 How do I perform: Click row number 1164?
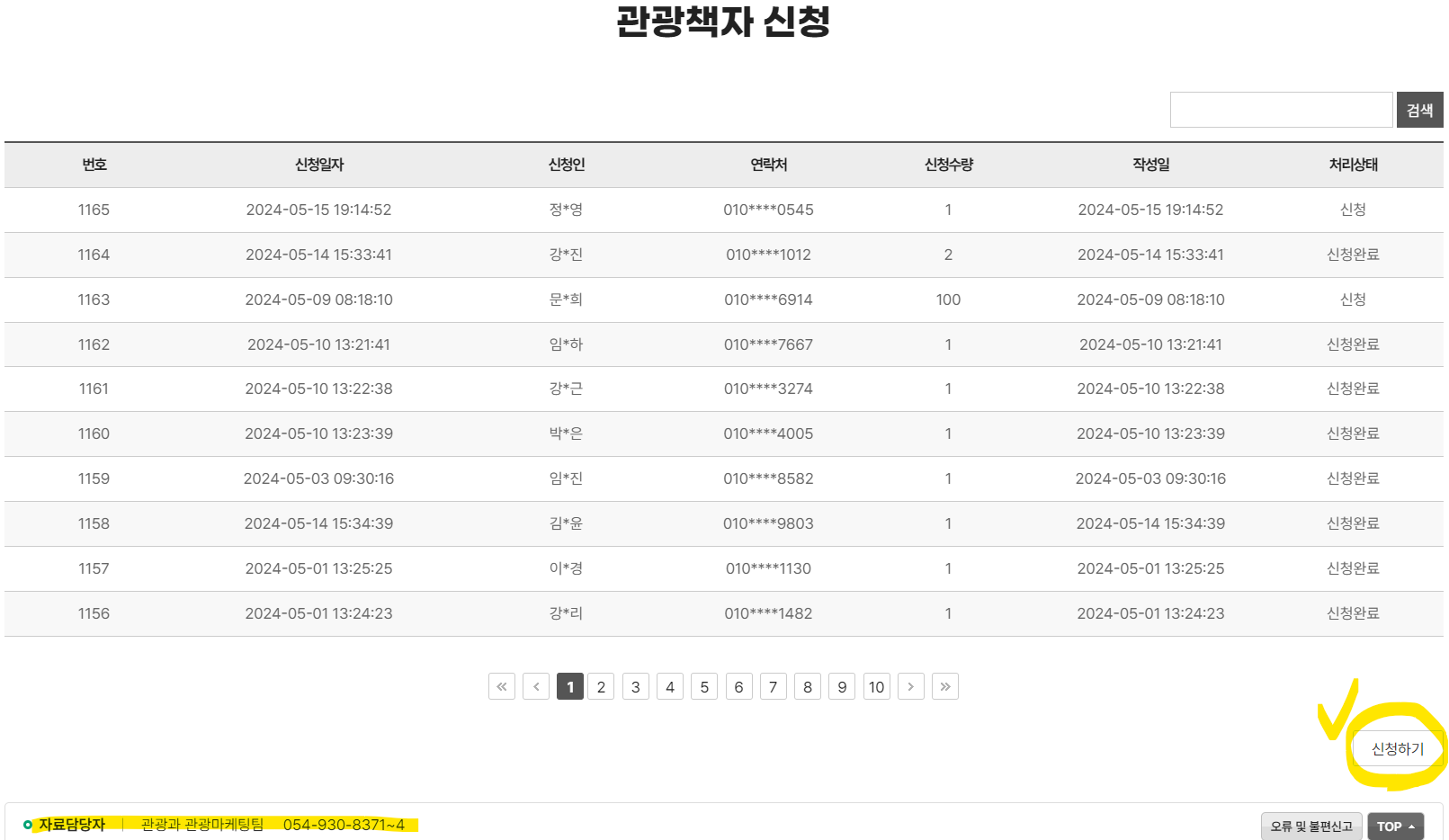click(94, 255)
